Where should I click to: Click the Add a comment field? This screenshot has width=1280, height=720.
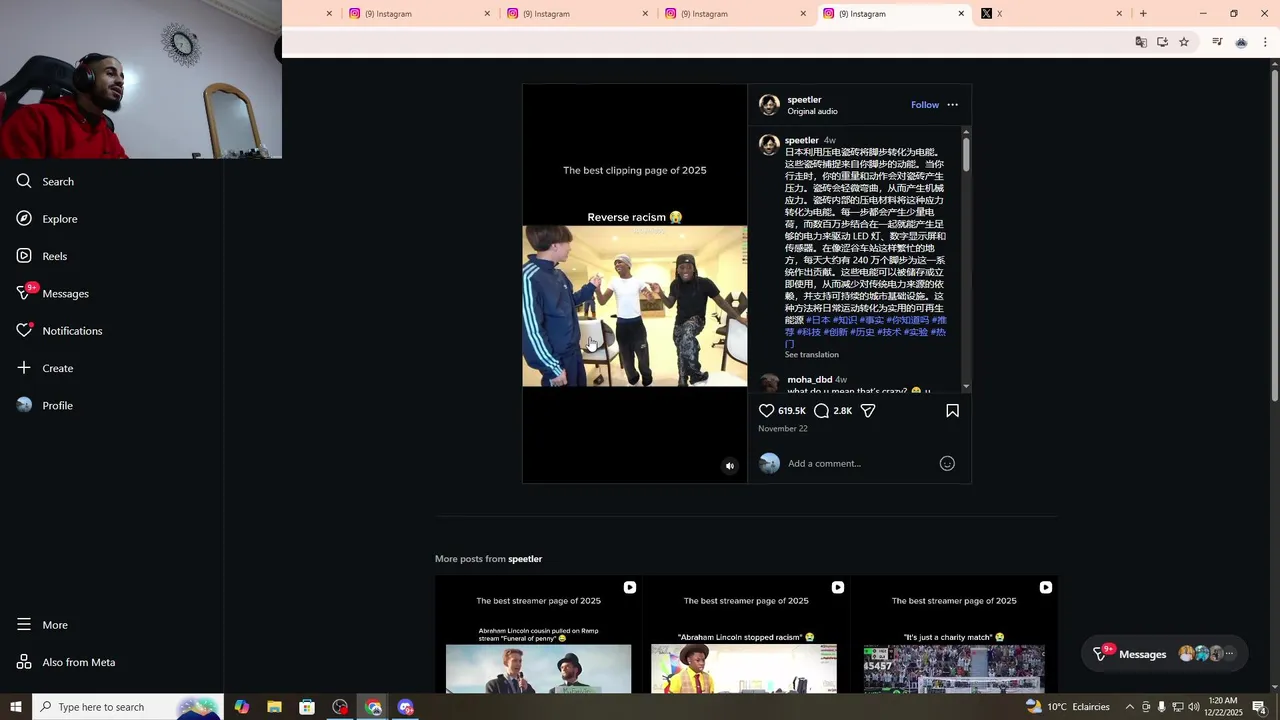(860, 463)
